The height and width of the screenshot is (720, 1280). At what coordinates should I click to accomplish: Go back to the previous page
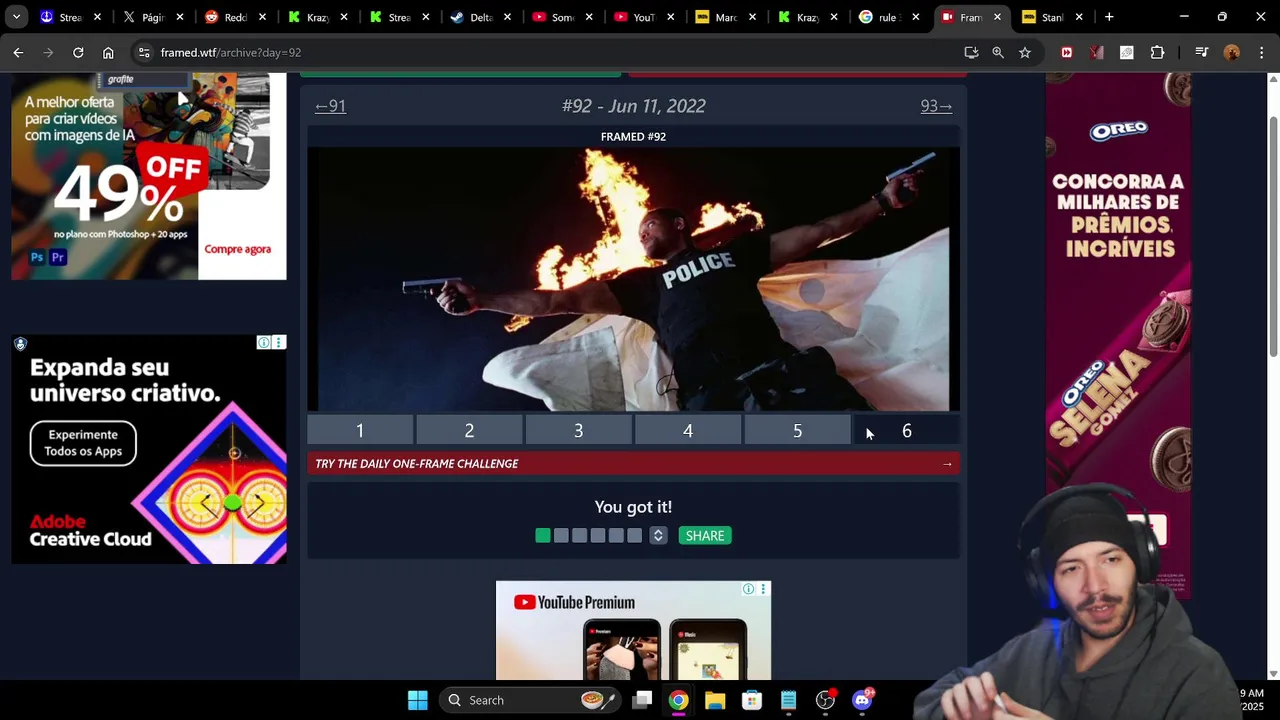[18, 52]
